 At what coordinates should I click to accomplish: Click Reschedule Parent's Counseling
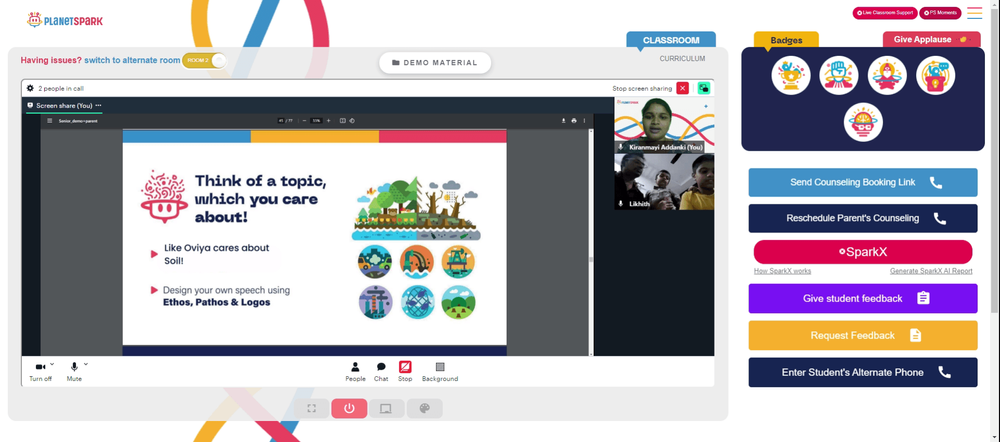(863, 218)
